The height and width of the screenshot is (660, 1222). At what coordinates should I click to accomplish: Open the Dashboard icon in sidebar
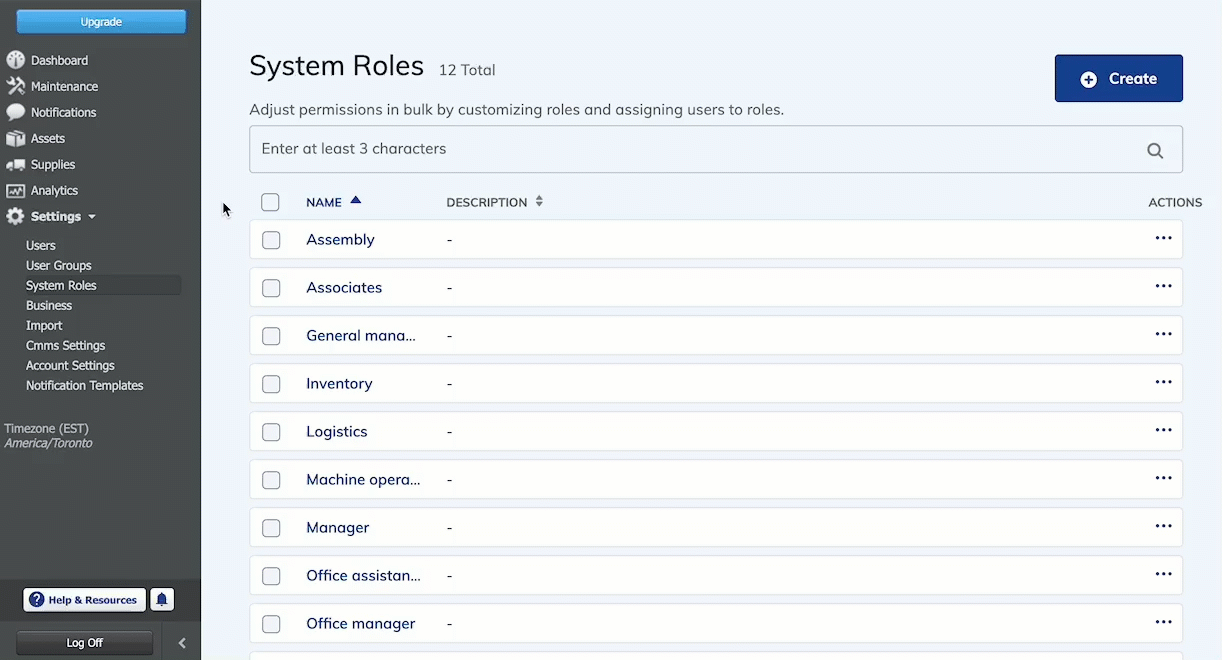point(15,60)
